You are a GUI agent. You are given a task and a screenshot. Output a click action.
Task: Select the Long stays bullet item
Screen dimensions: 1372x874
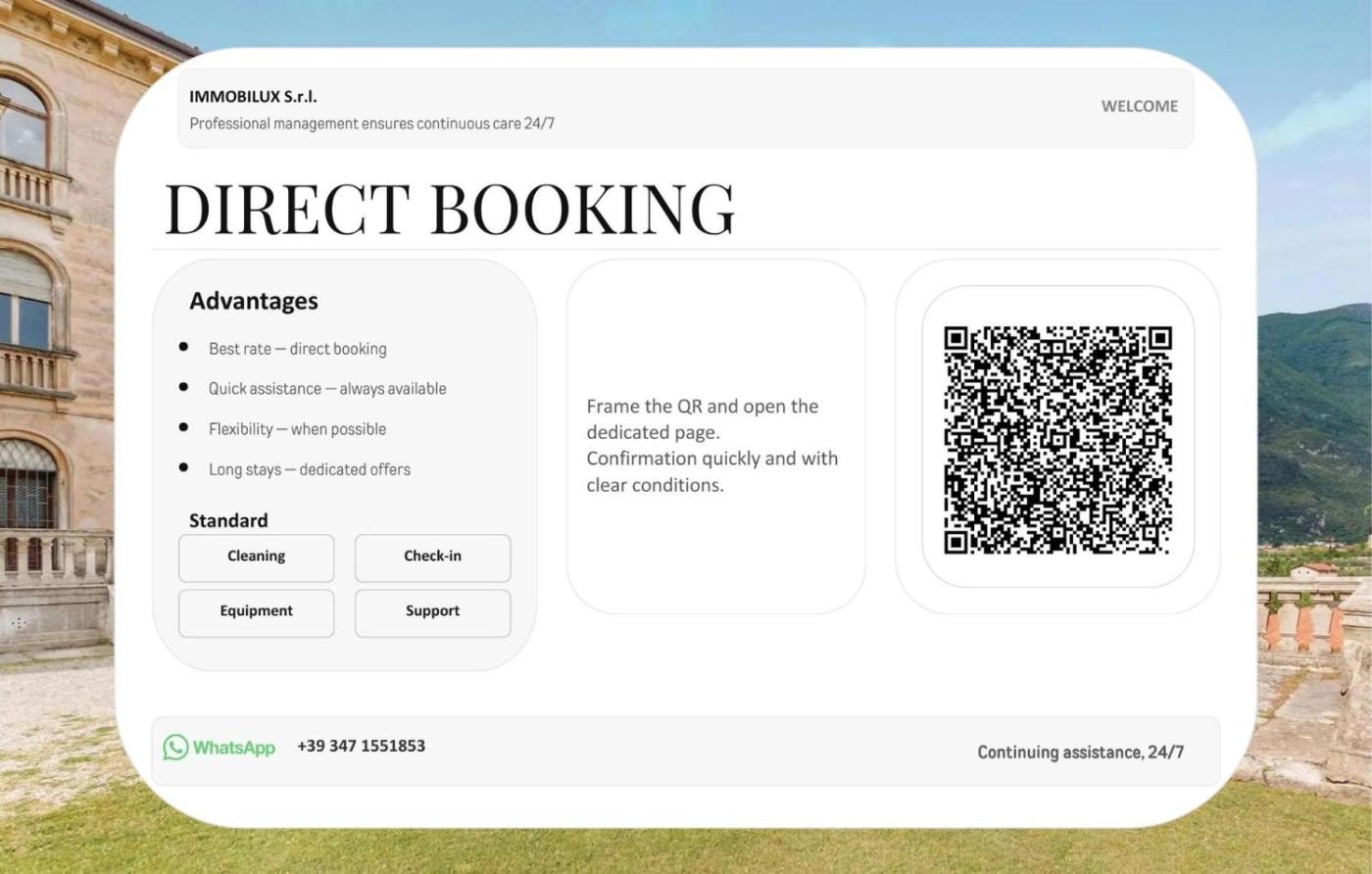(x=309, y=469)
